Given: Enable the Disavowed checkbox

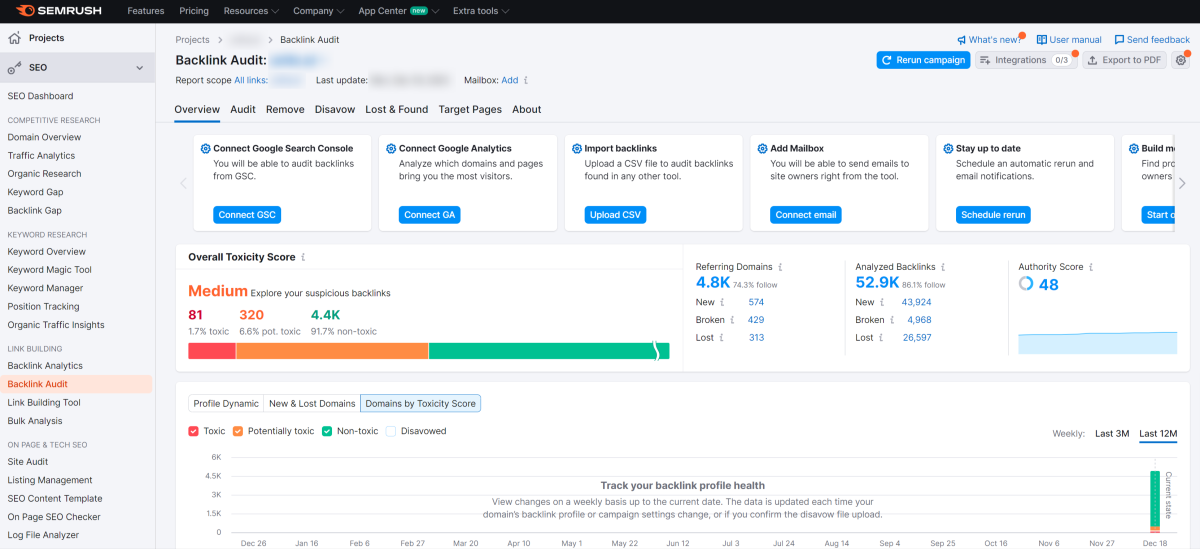Looking at the screenshot, I should 391,431.
